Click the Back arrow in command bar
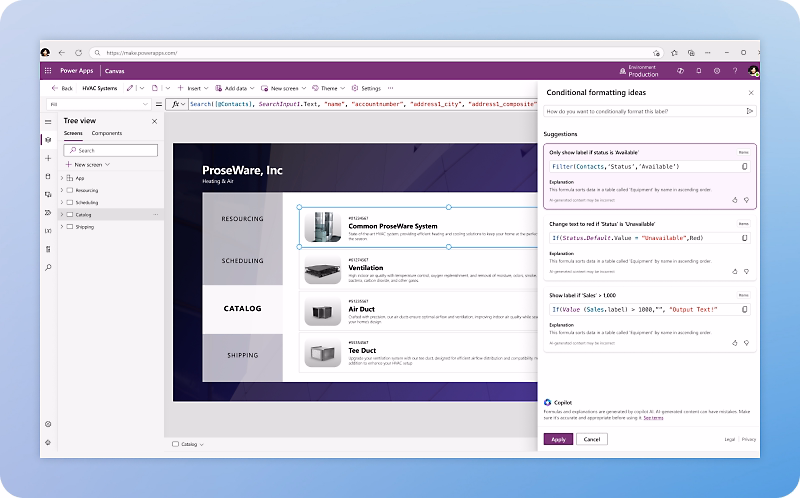This screenshot has width=800, height=498. point(62,88)
